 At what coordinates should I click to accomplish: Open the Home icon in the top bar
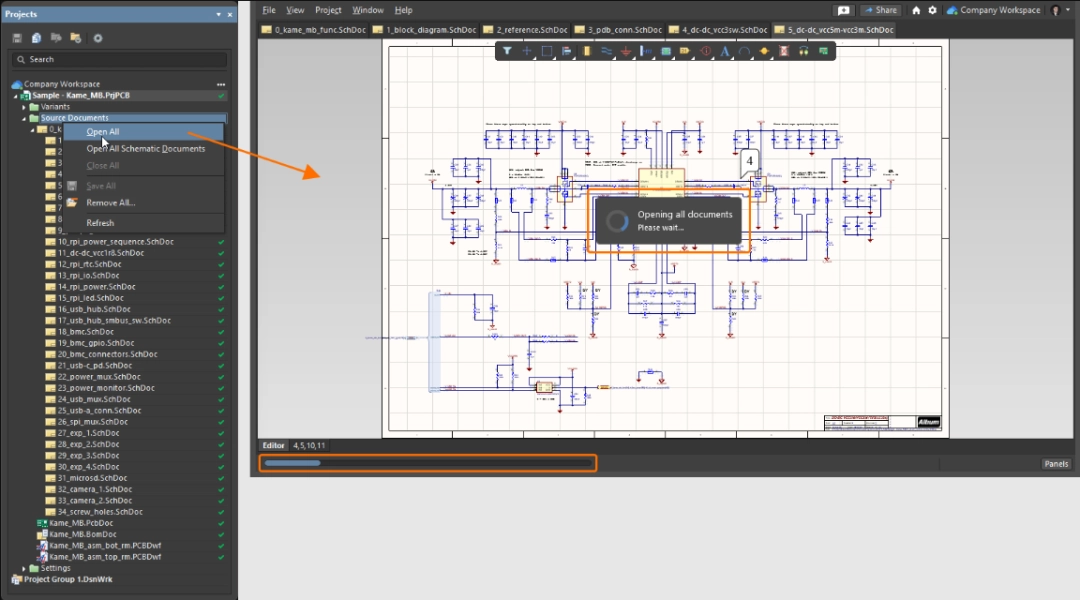point(915,10)
